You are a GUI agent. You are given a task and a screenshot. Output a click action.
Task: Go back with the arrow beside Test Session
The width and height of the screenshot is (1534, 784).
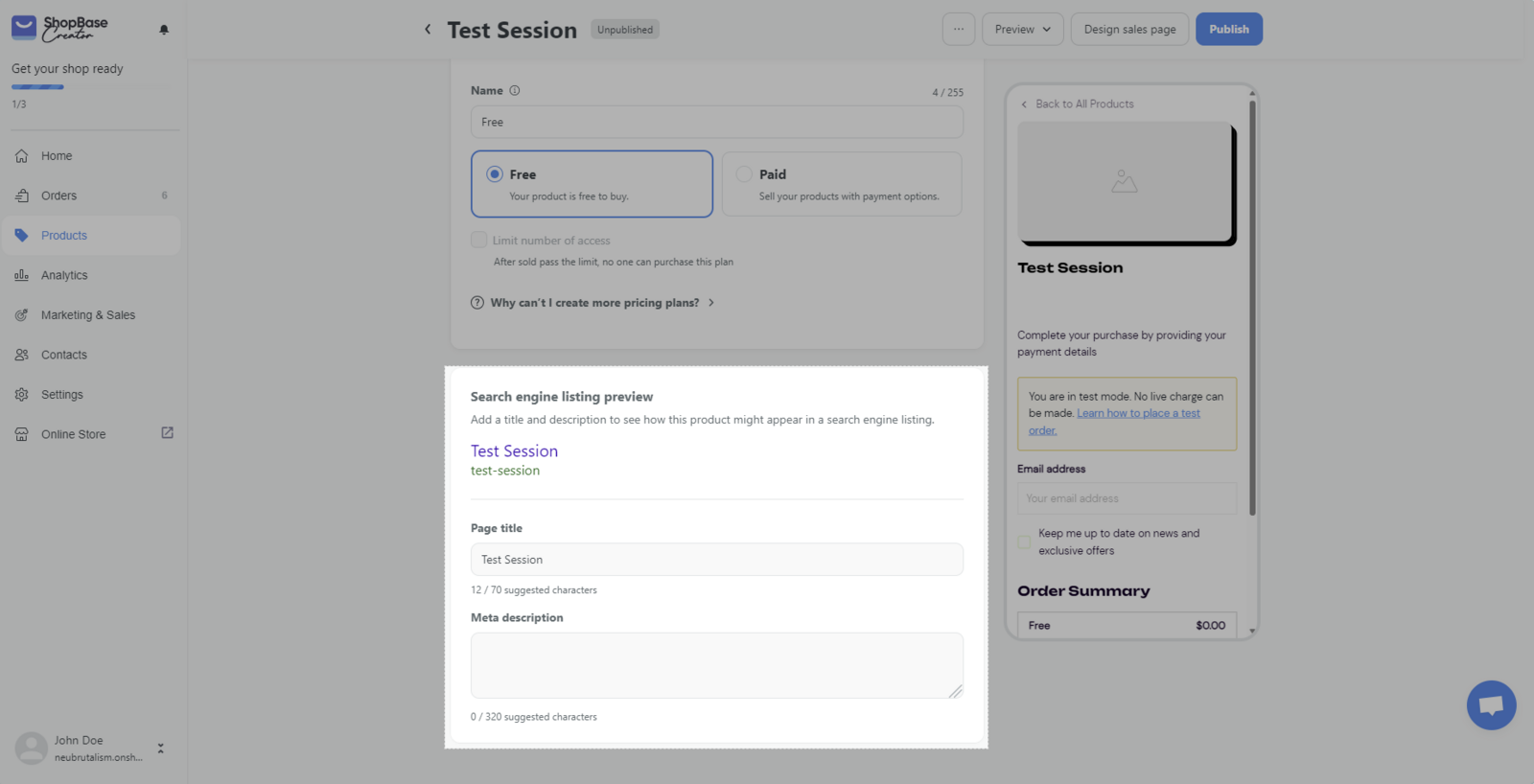tap(428, 30)
